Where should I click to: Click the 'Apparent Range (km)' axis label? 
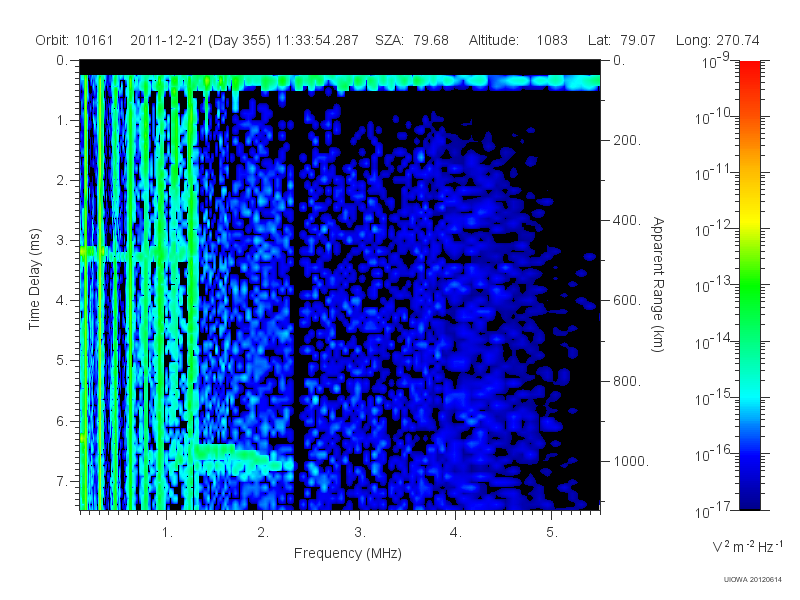point(658,284)
